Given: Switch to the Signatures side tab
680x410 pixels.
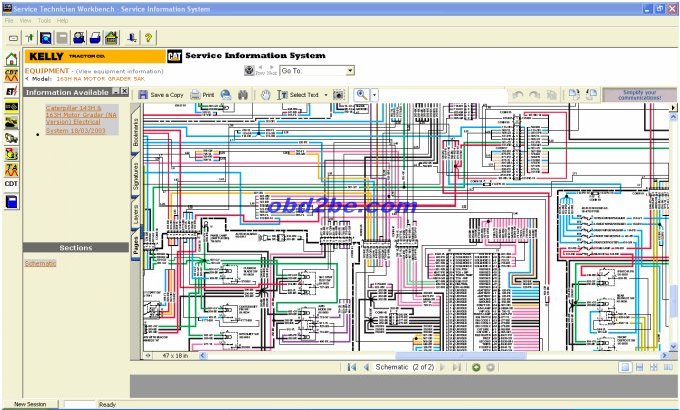Looking at the screenshot, I should coord(136,176).
